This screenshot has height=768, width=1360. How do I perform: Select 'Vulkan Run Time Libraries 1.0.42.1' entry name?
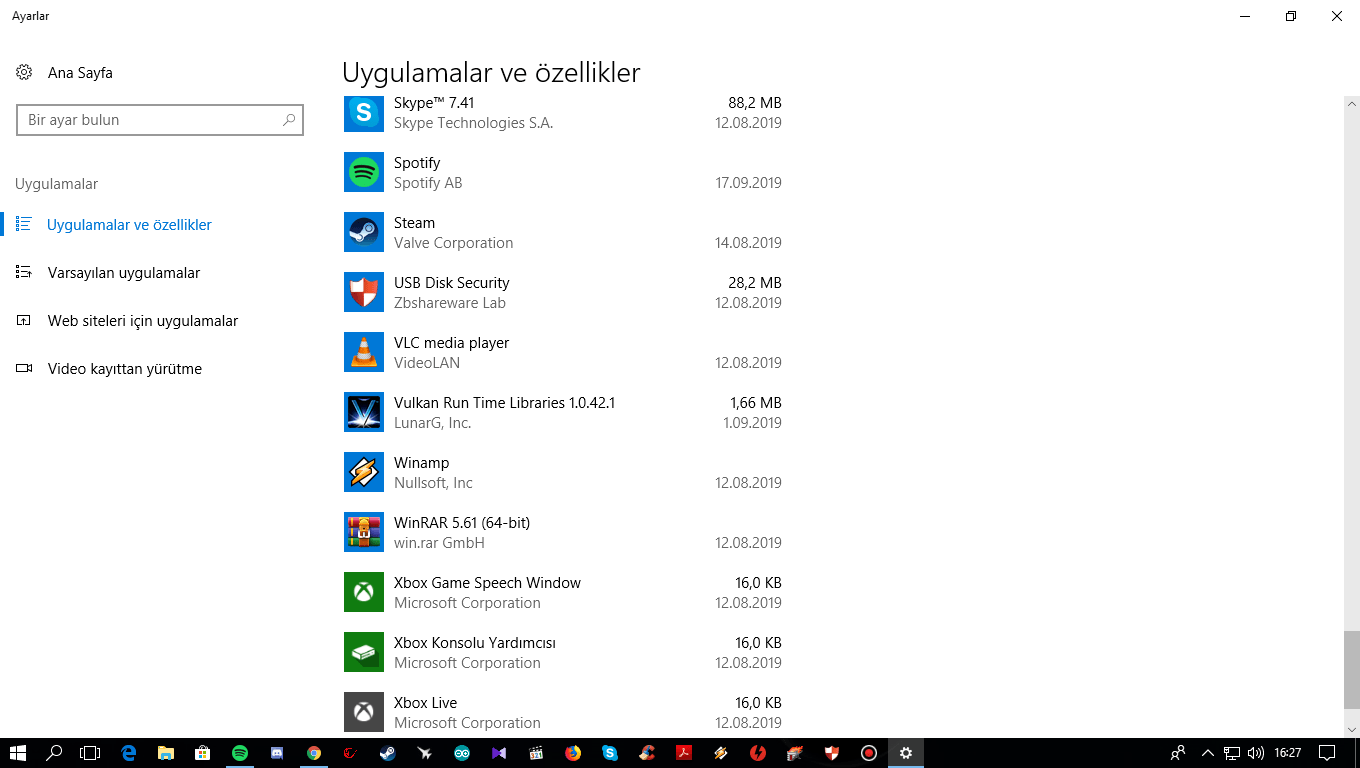(504, 403)
